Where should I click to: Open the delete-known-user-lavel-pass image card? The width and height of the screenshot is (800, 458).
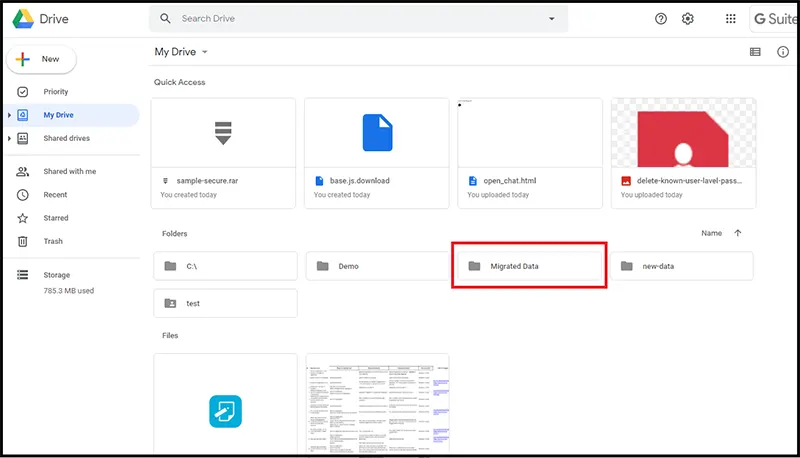[684, 153]
